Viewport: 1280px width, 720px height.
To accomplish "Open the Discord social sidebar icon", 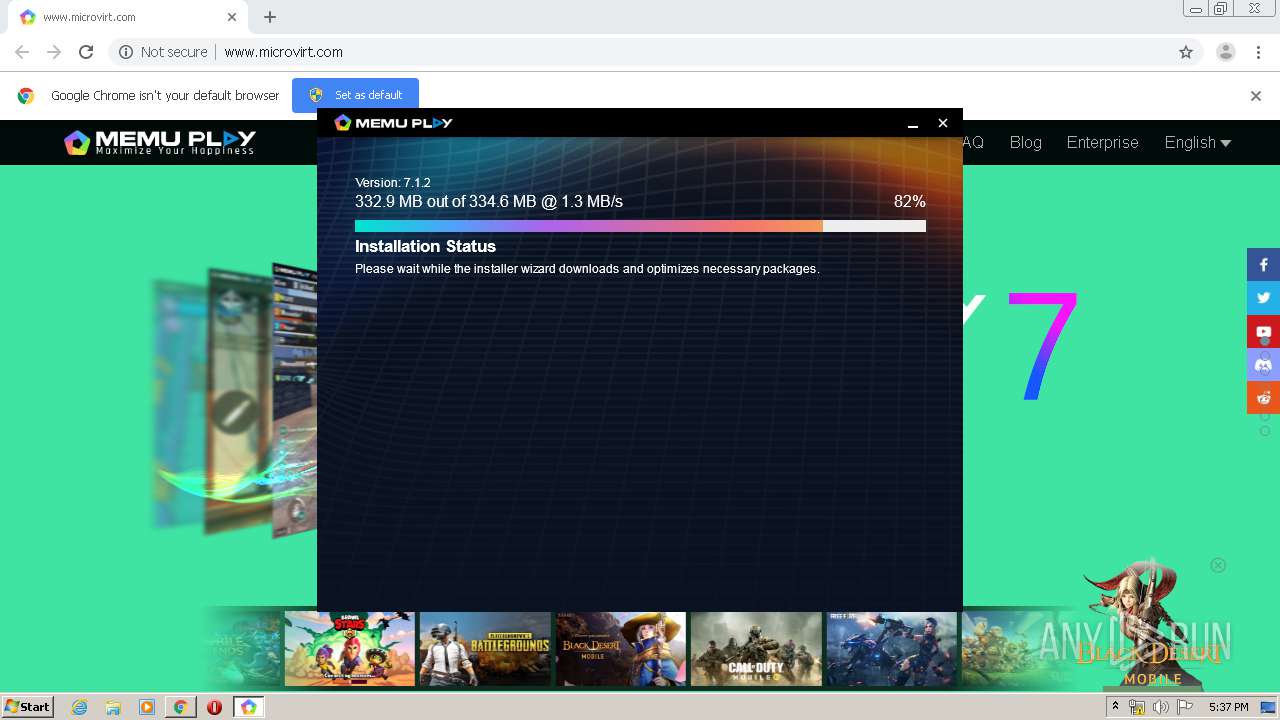I will [x=1263, y=364].
